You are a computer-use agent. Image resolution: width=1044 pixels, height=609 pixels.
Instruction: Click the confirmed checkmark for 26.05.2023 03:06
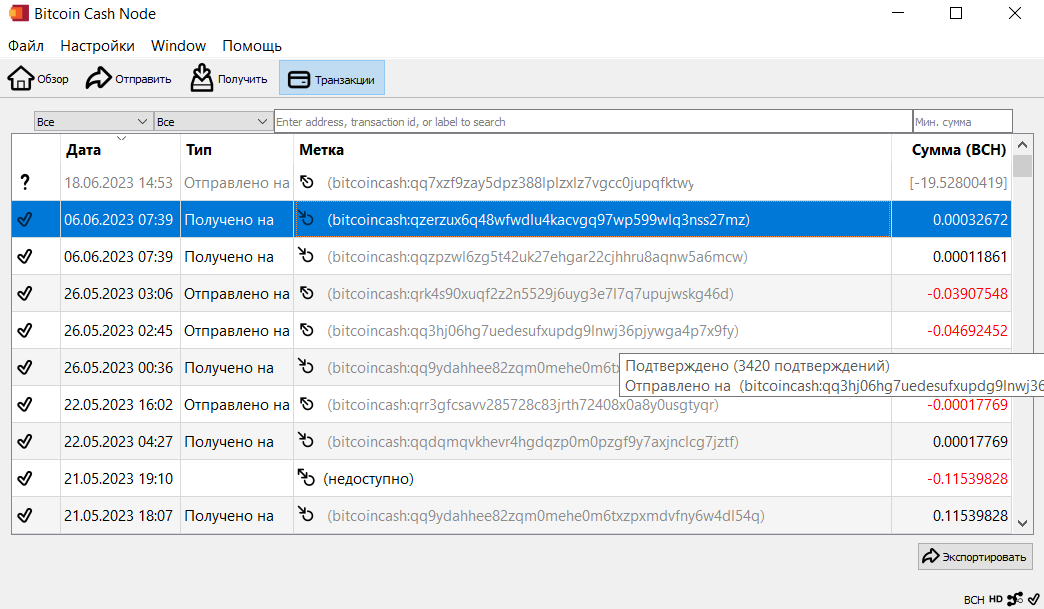25,293
